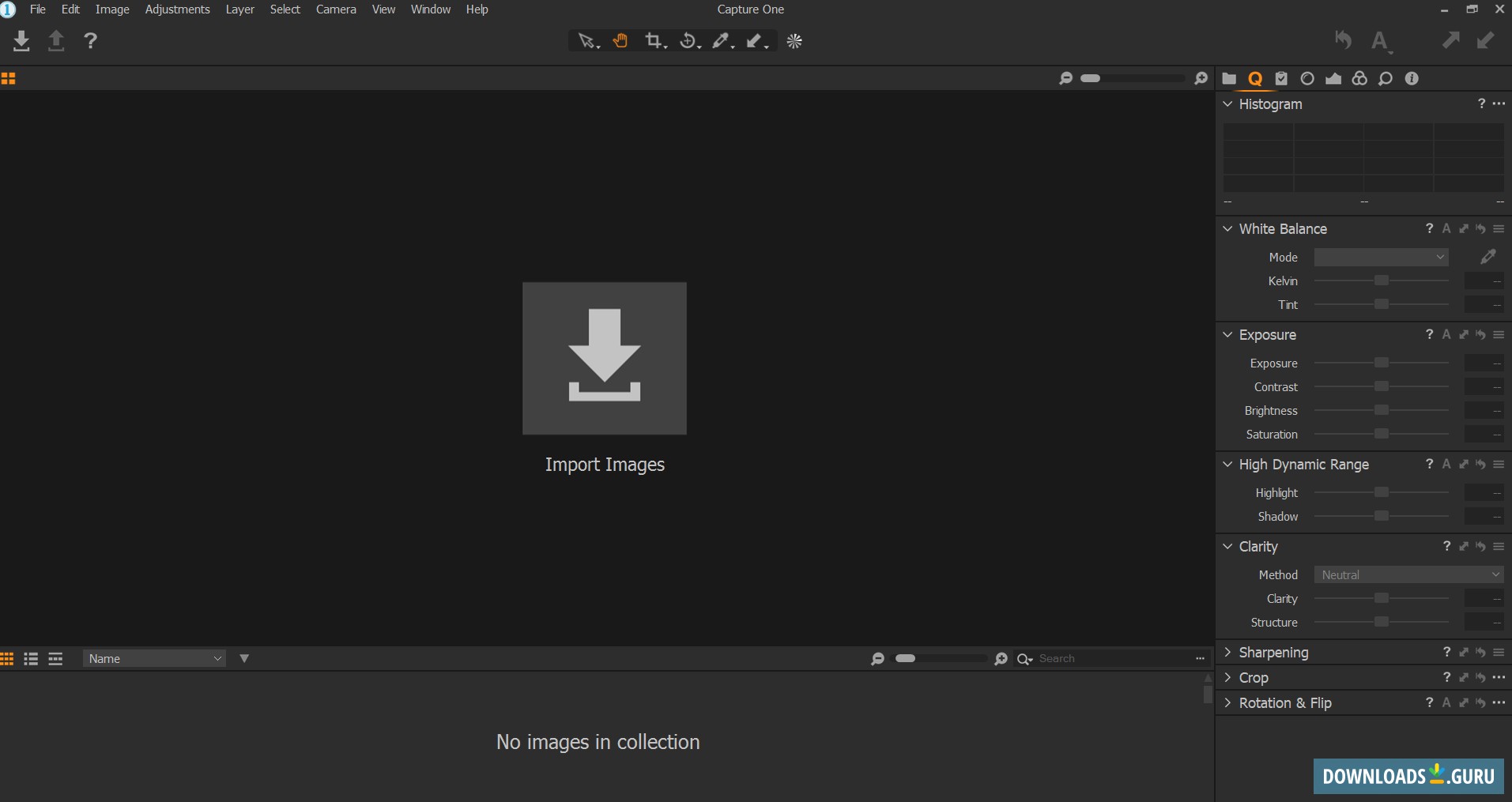Select the cursor Select tool
Viewport: 1512px width, 802px height.
pos(586,41)
